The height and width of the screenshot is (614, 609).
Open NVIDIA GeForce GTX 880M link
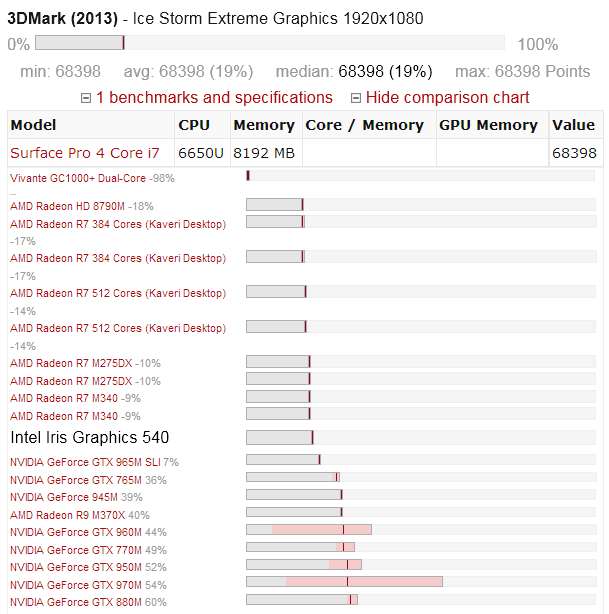coord(76,602)
